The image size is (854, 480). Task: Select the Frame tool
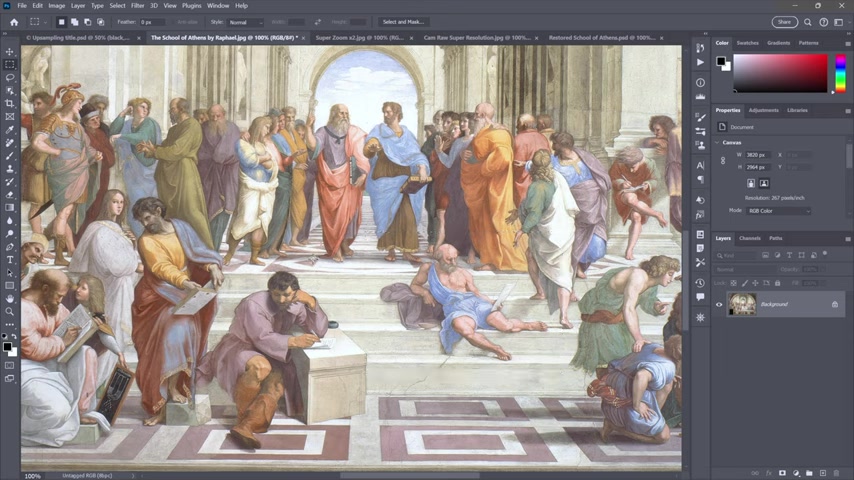(10, 117)
